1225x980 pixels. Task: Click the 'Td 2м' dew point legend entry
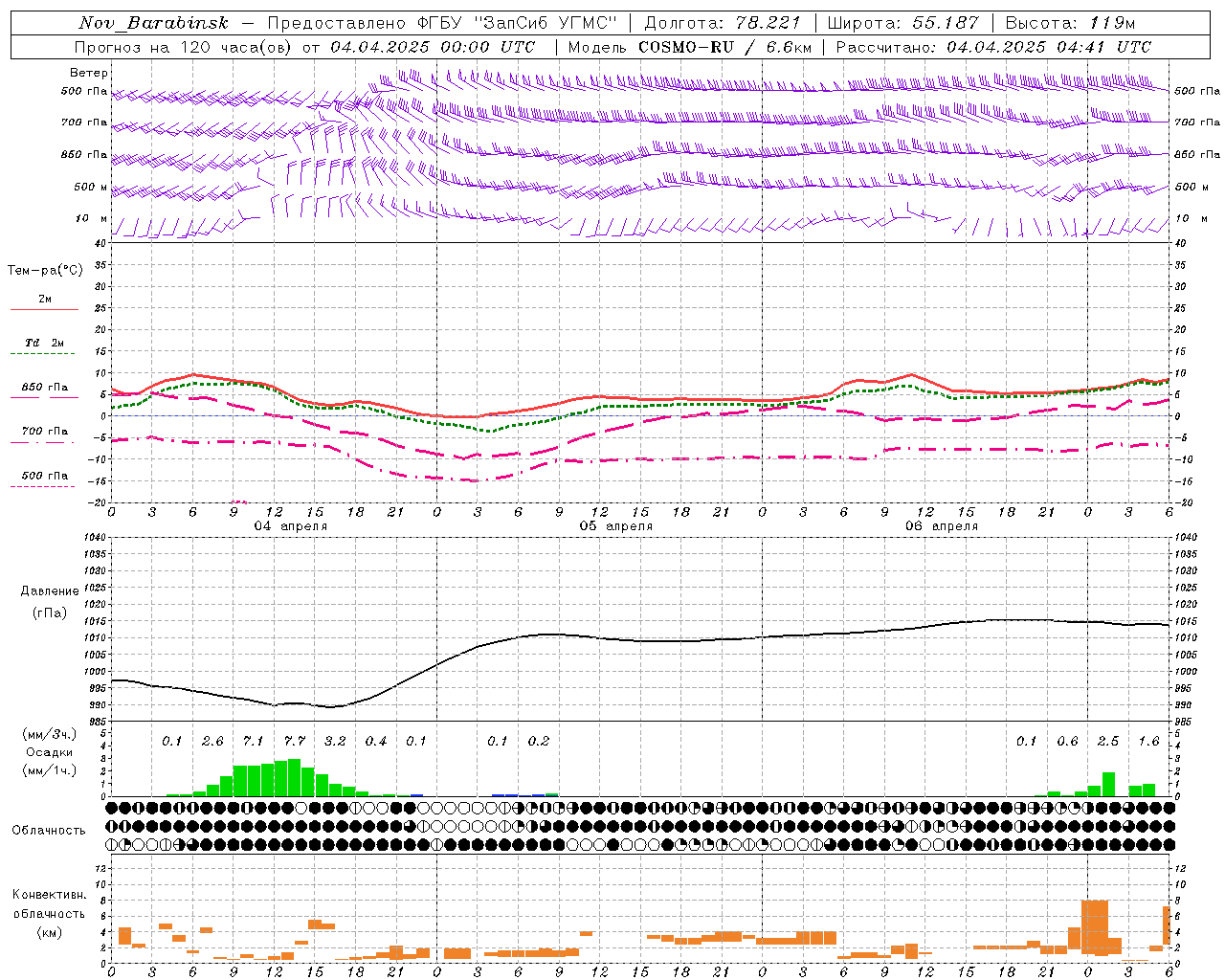45,343
